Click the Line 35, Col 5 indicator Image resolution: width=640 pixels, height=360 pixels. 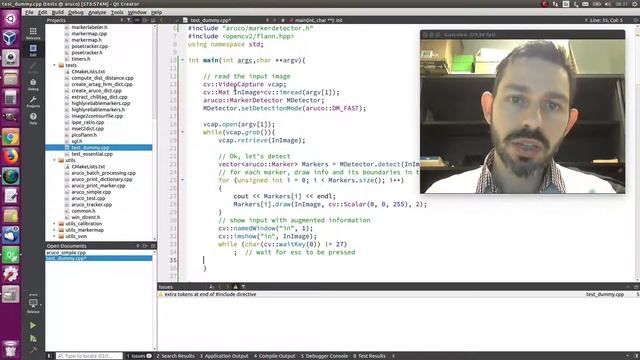pyautogui.click(x=607, y=20)
